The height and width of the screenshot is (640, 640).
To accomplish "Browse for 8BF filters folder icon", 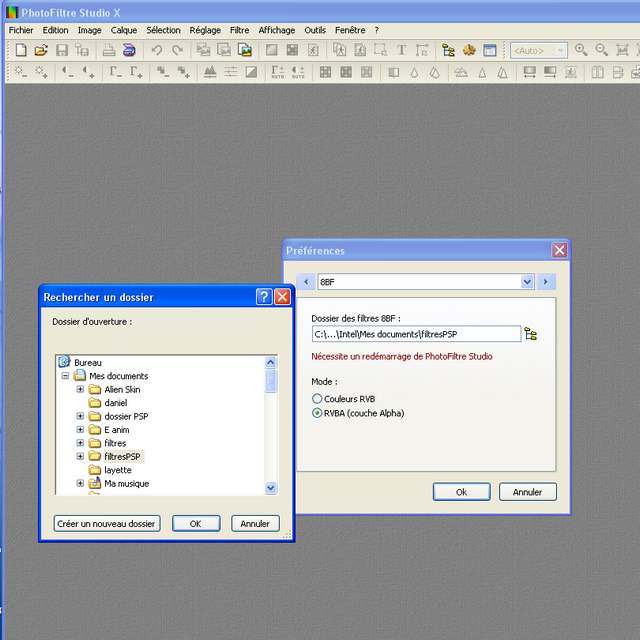I will coord(530,334).
